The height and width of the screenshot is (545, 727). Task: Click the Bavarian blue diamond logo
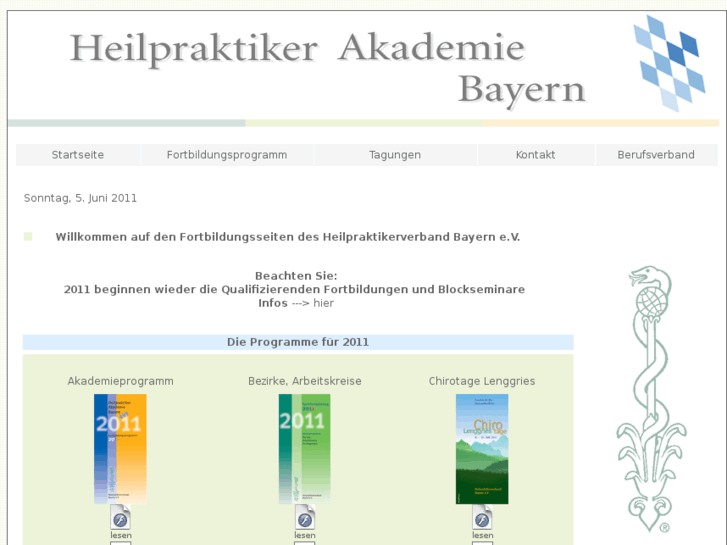670,64
